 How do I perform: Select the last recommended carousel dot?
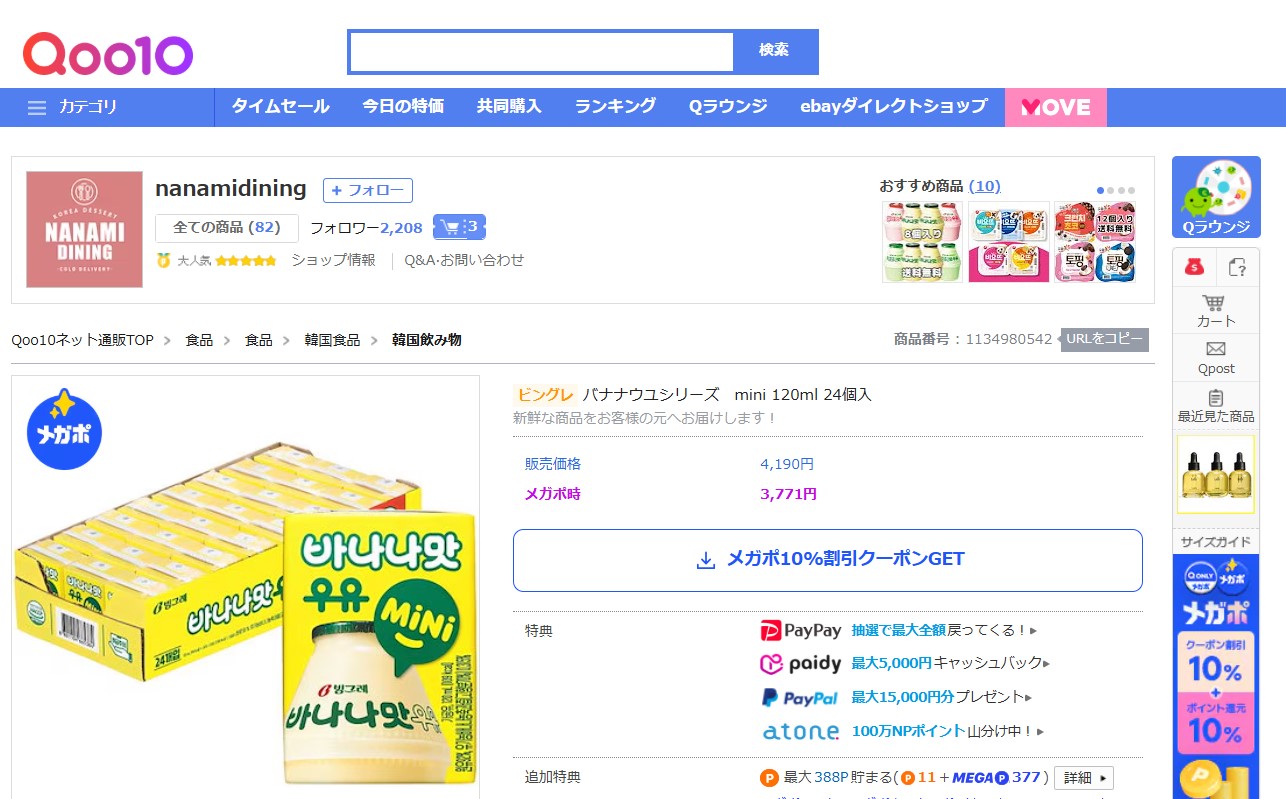click(x=1131, y=190)
